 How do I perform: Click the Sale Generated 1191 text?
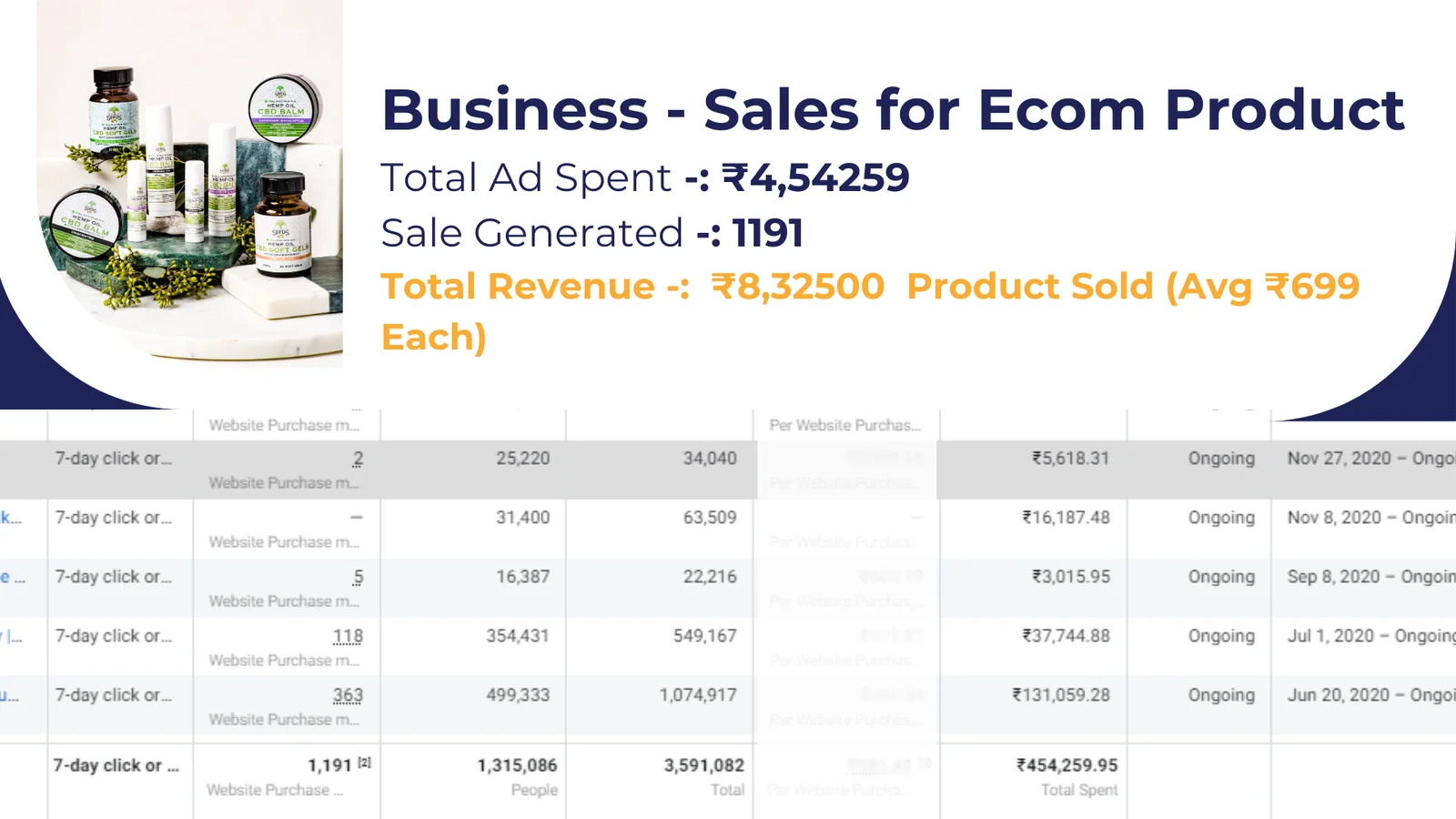pyautogui.click(x=591, y=233)
